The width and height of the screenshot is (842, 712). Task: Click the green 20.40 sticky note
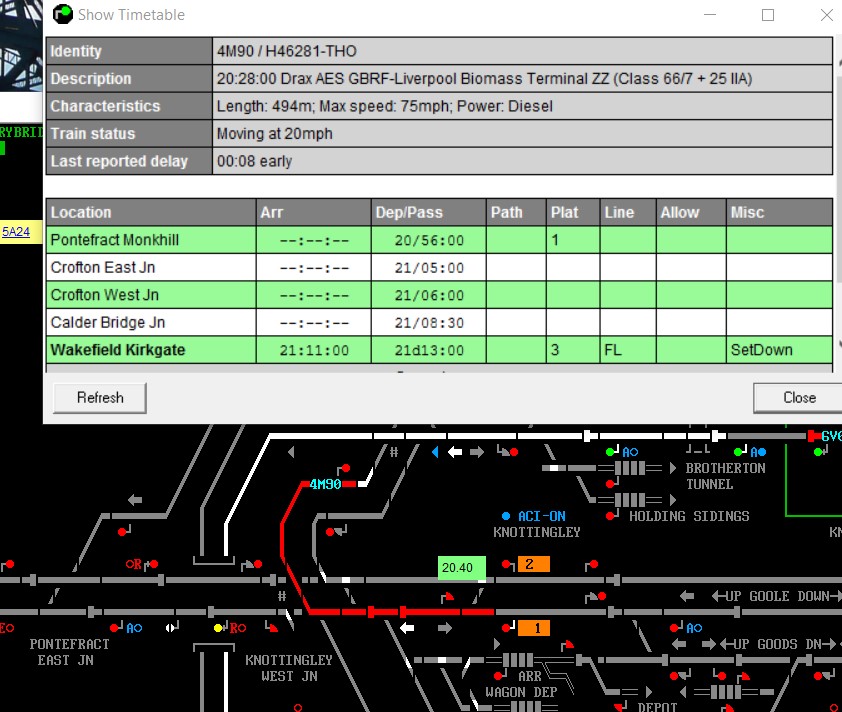[x=462, y=568]
